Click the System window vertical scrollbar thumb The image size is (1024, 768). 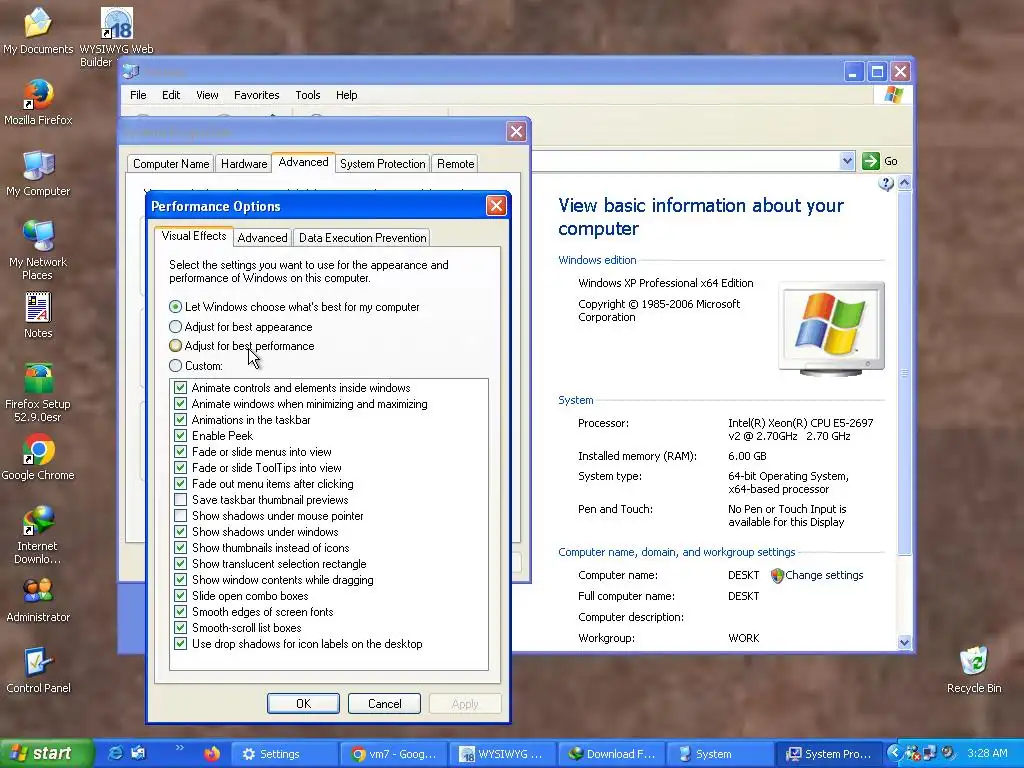click(x=904, y=374)
